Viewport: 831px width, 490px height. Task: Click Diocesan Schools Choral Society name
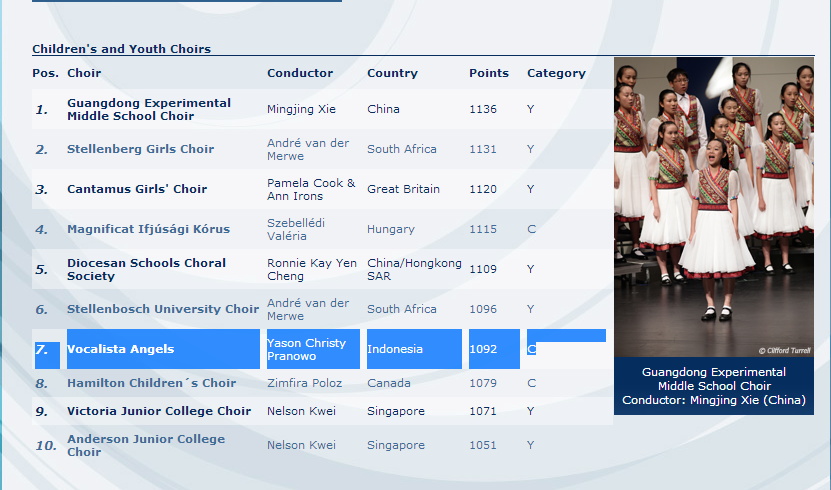[146, 269]
